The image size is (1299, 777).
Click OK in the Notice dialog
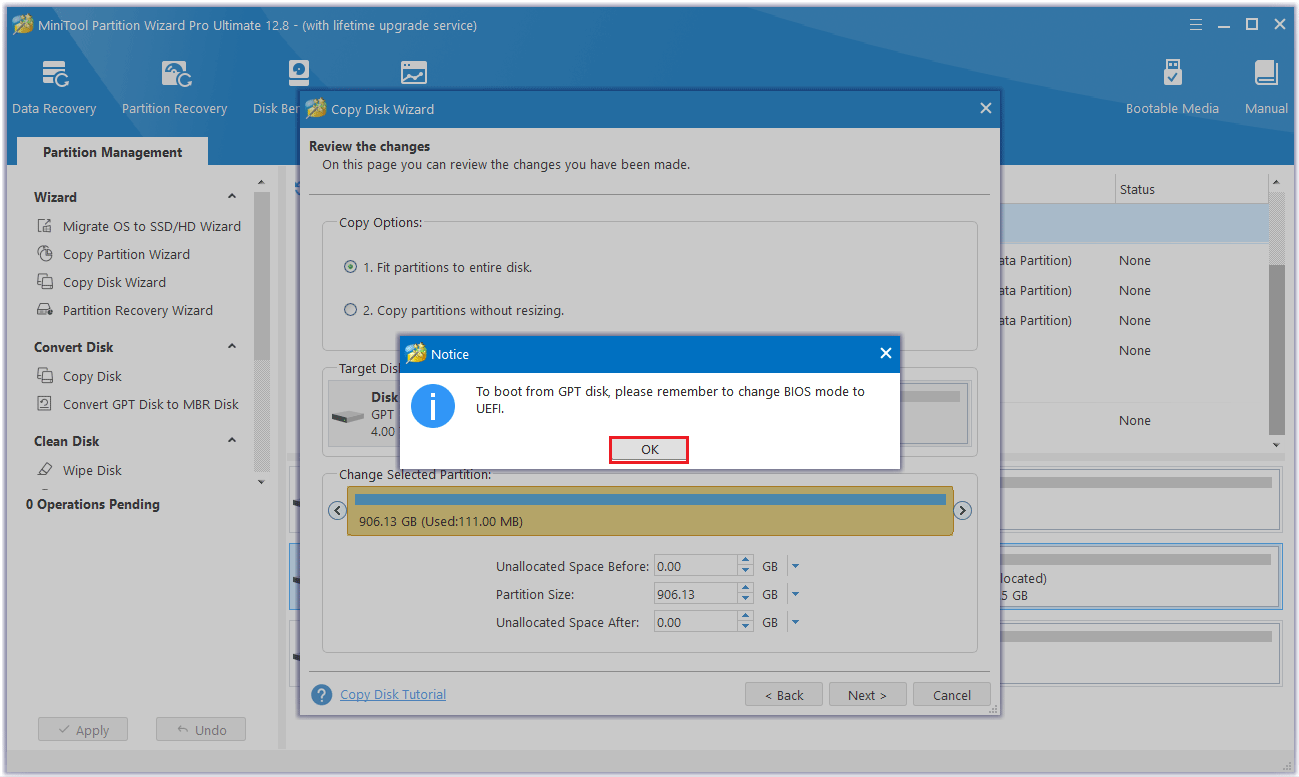pyautogui.click(x=649, y=450)
